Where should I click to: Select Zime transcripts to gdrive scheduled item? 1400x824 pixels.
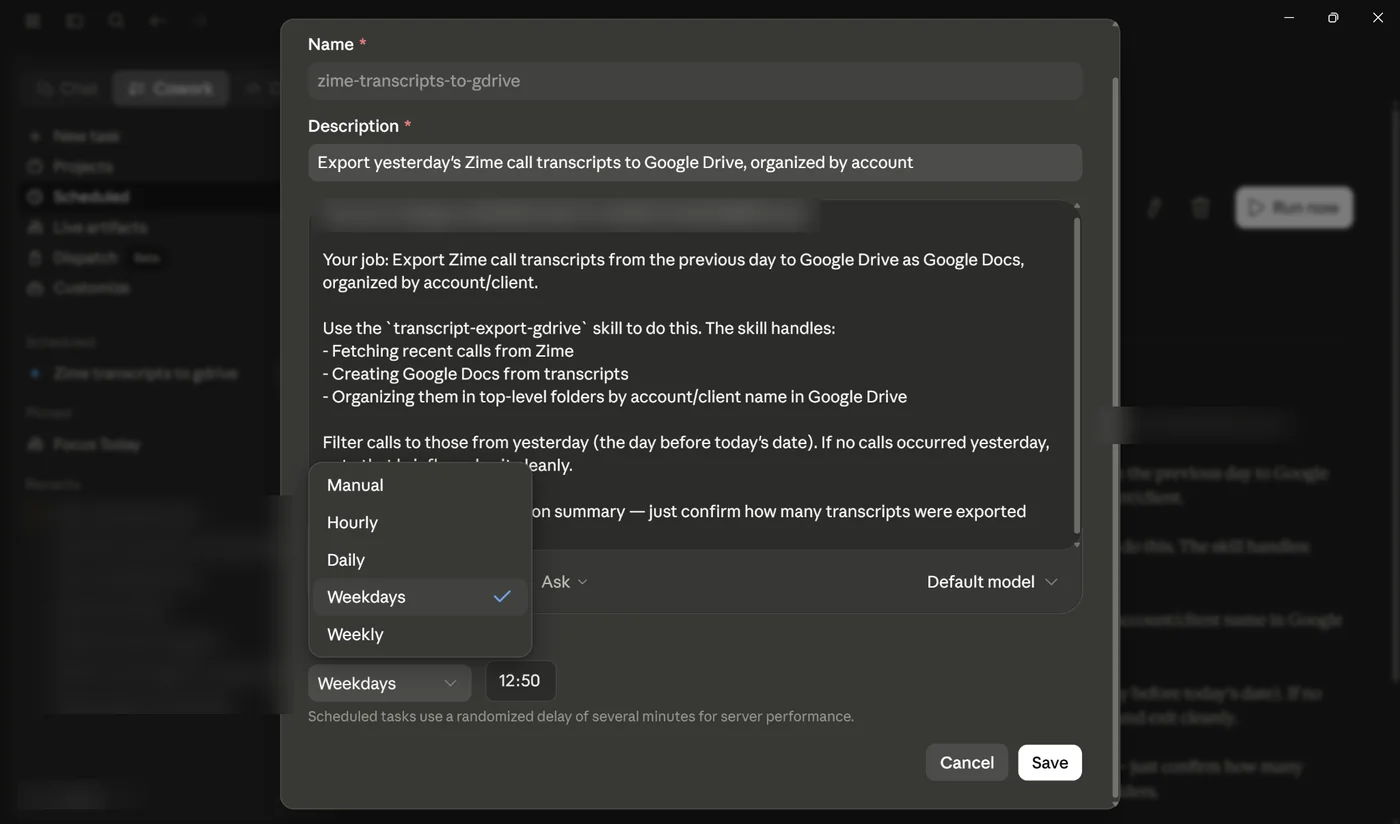pos(146,373)
